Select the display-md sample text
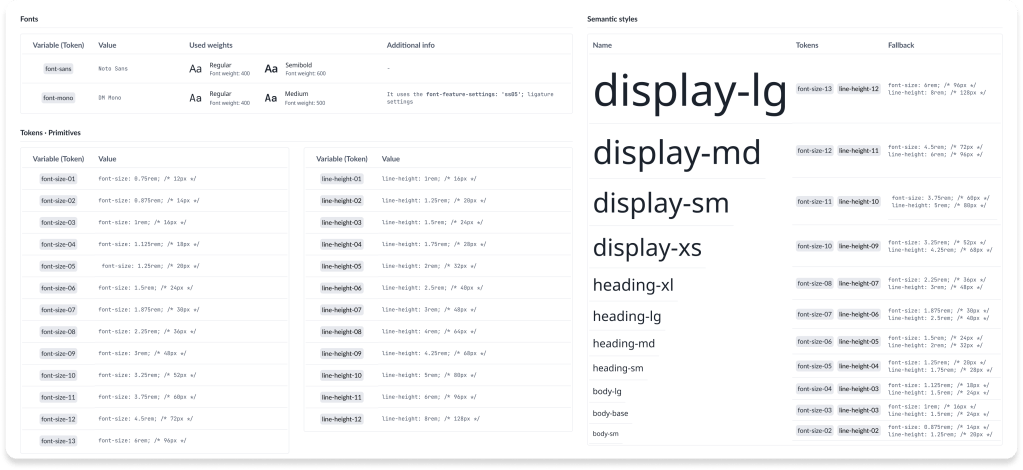Viewport: 1023px width, 470px height. (677, 154)
